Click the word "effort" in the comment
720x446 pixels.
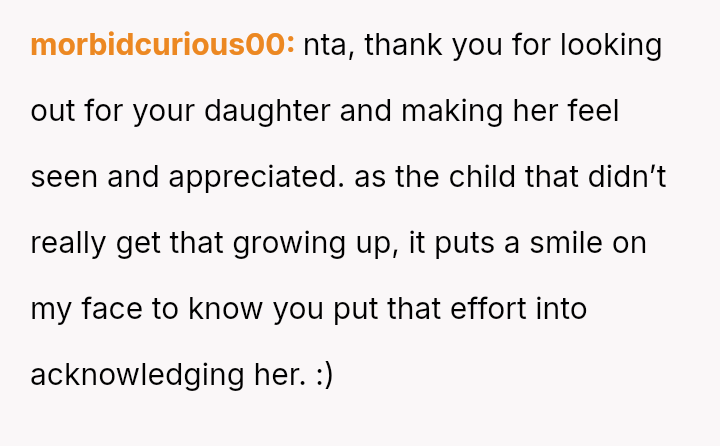pyautogui.click(x=478, y=309)
